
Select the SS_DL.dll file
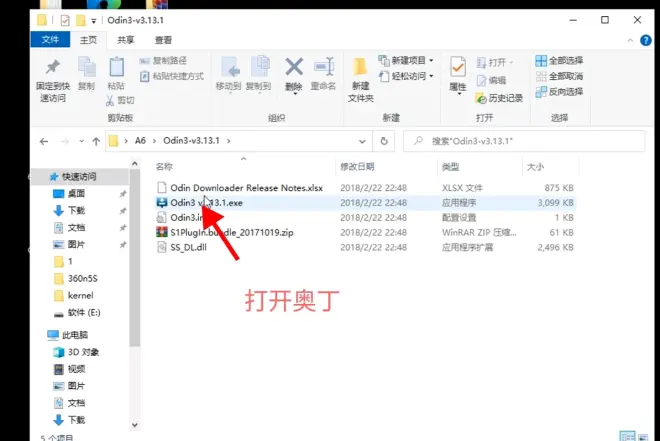coord(188,247)
